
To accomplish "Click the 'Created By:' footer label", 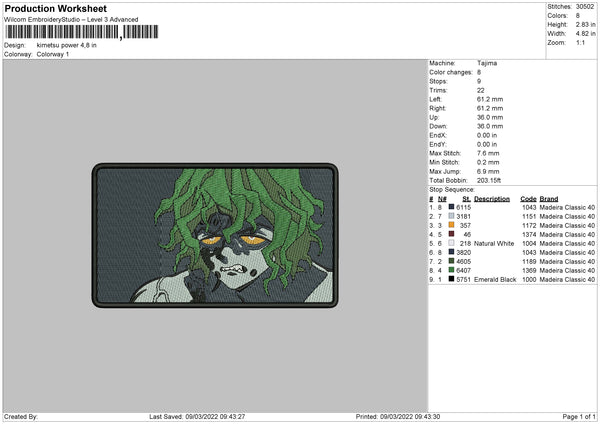I will click(21, 416).
